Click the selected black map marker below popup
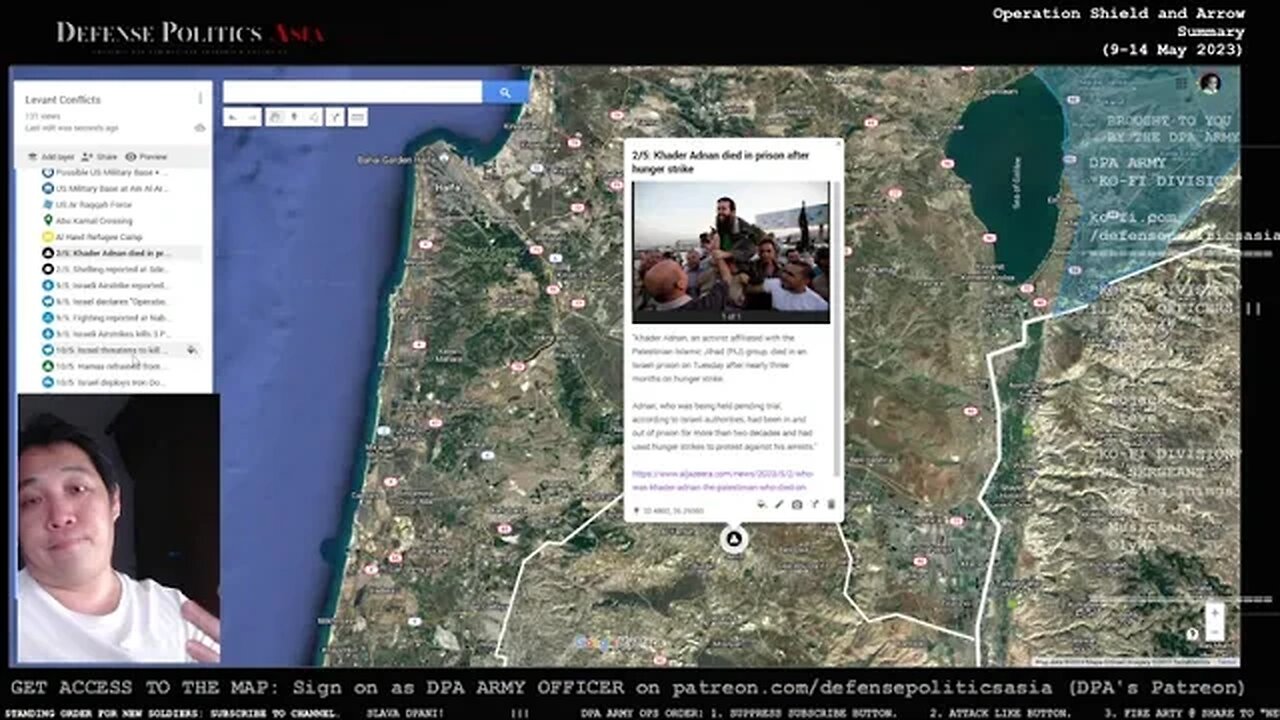The height and width of the screenshot is (720, 1280). [733, 540]
